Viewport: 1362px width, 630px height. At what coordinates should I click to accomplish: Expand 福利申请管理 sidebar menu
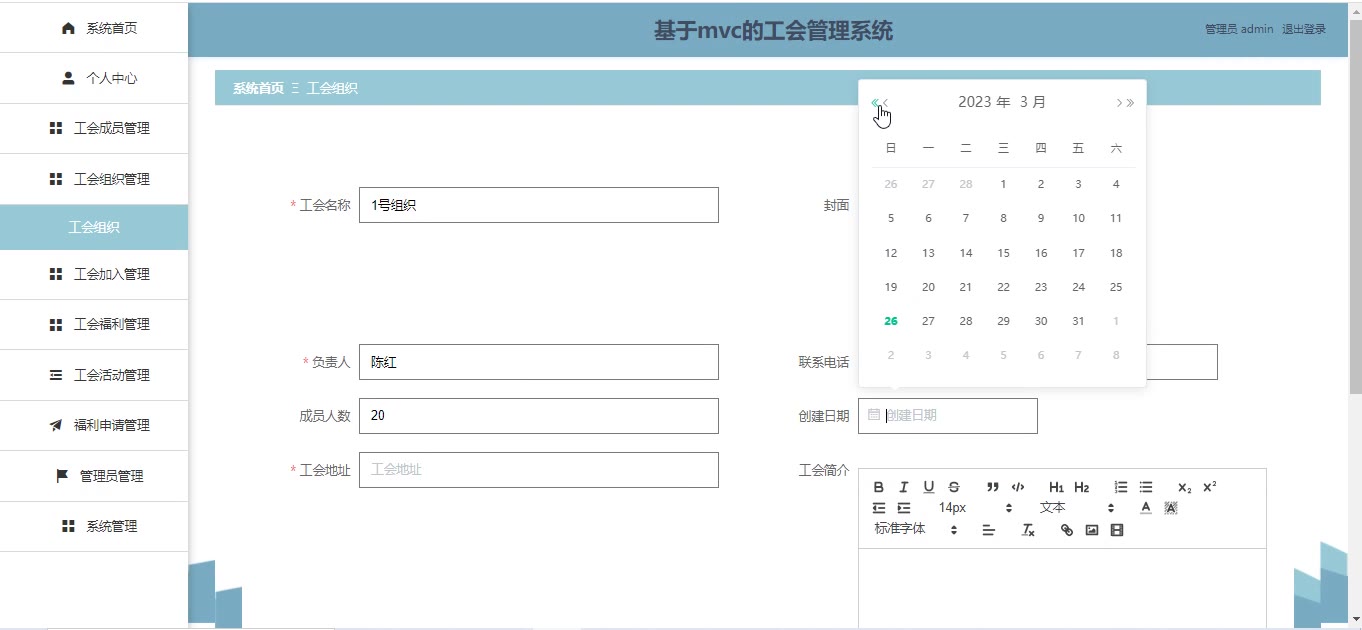pyautogui.click(x=94, y=425)
